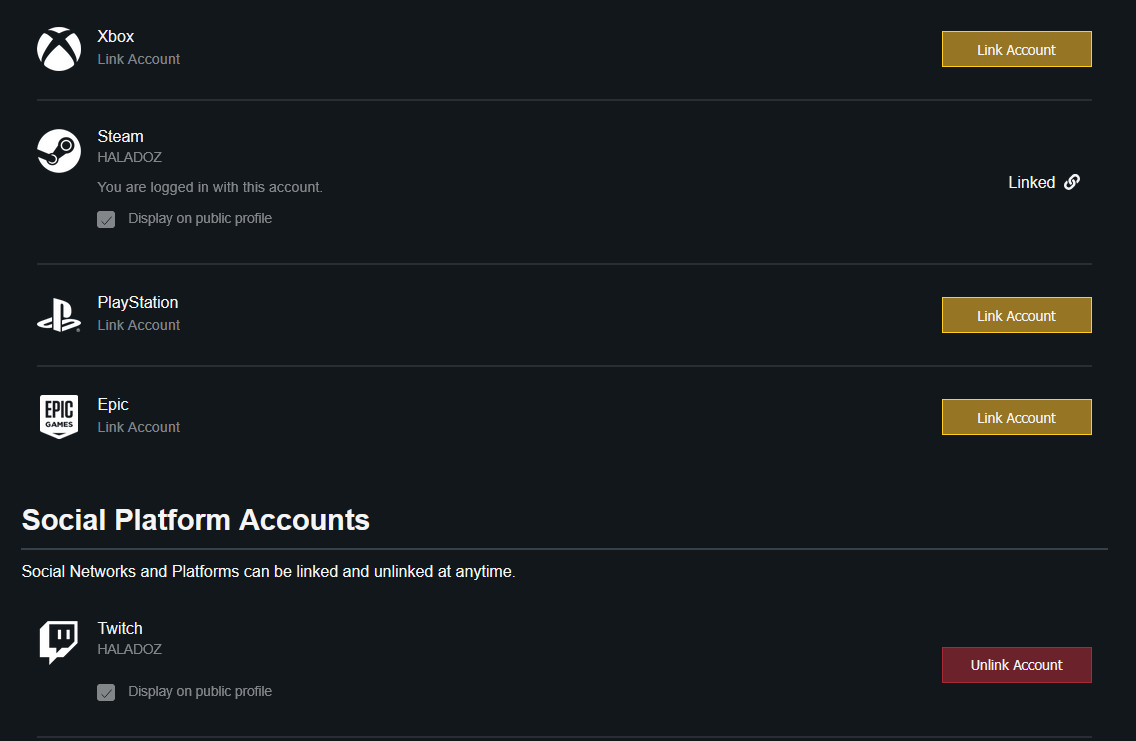Click the gray Link Account text under PlayStation
Image resolution: width=1136 pixels, height=741 pixels.
(x=139, y=325)
